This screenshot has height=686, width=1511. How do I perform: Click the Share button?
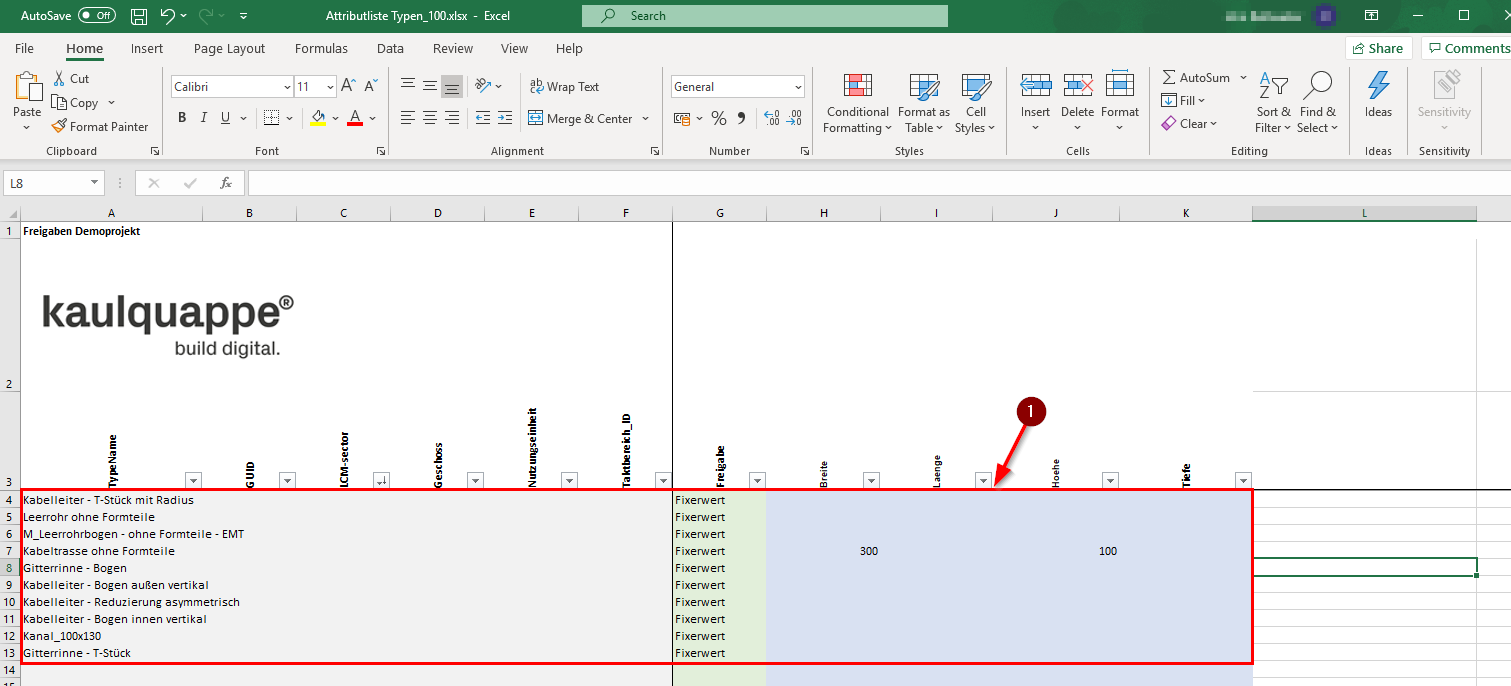[1378, 48]
